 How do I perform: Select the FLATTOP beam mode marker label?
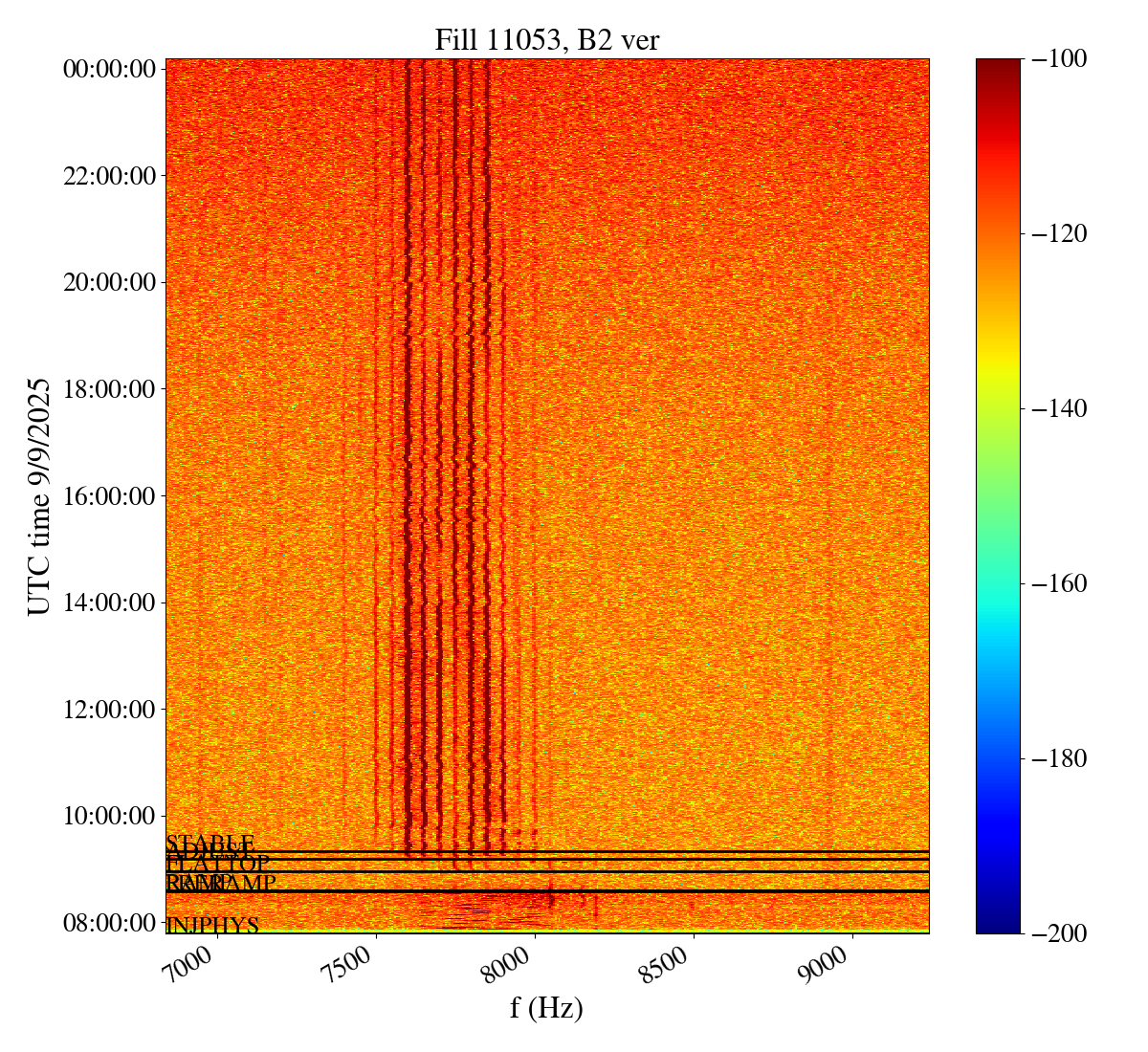pyautogui.click(x=217, y=865)
